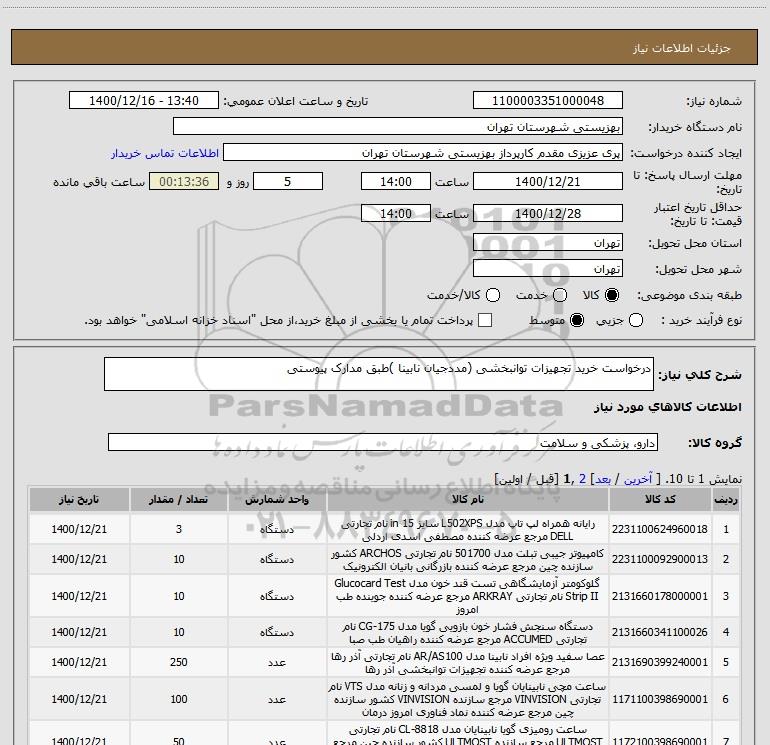Select item code 2231100092900013
Viewport: 770px width, 745px height.
[660, 559]
